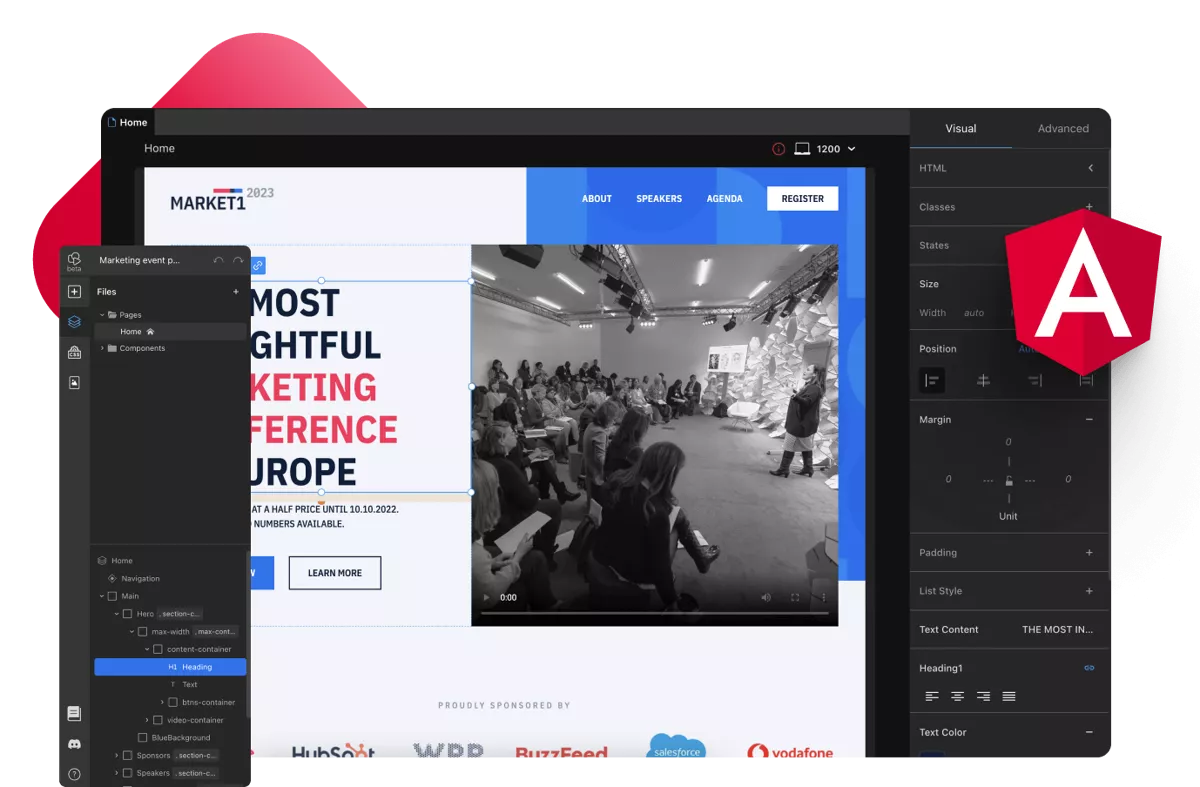Click the help question mark icon
The height and width of the screenshot is (787, 1200).
coord(74,774)
